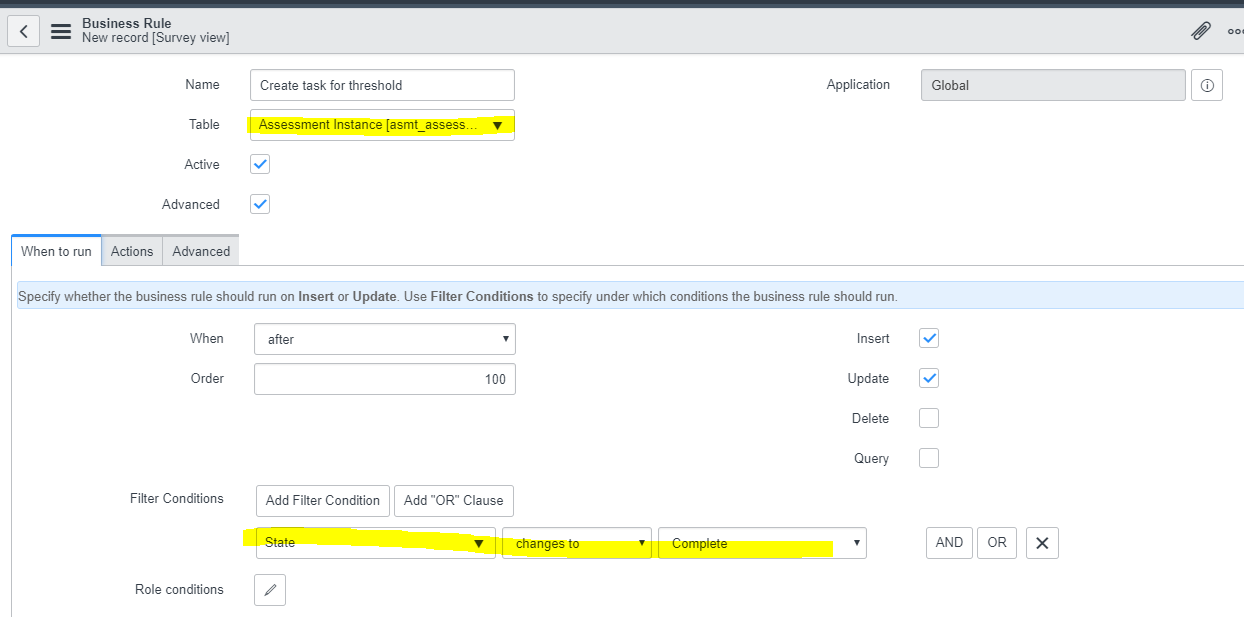
Task: Click the Add "OR" Clause button
Action: [x=453, y=500]
